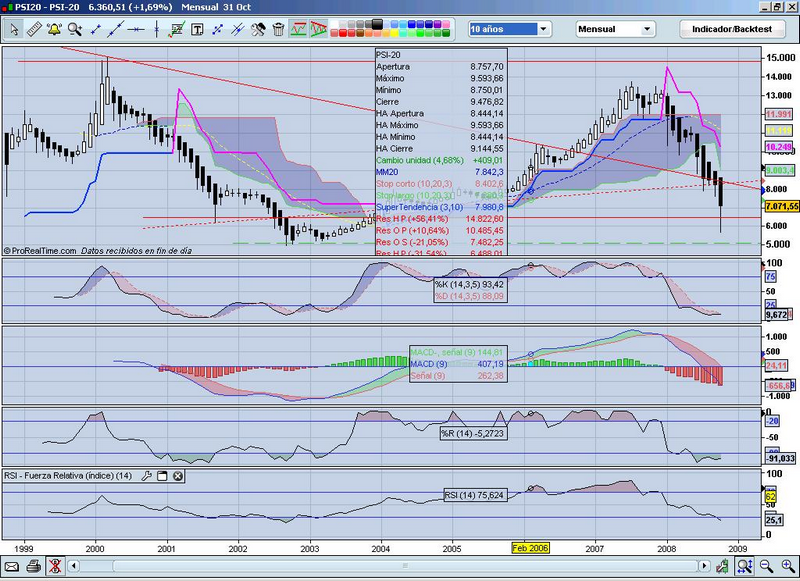Select the magnifier zoom tool
This screenshot has height=581, width=800.
72,30
